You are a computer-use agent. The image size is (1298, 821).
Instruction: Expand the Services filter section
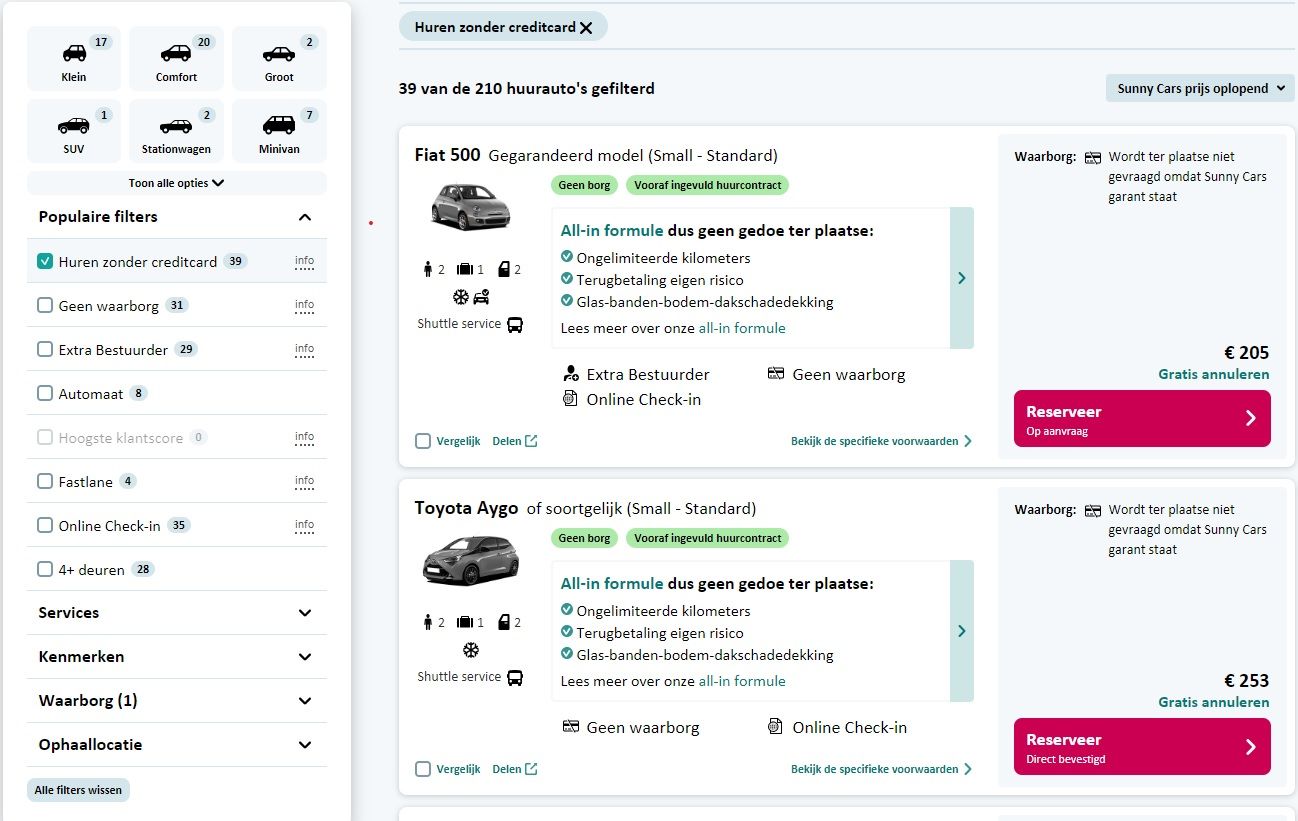[177, 613]
